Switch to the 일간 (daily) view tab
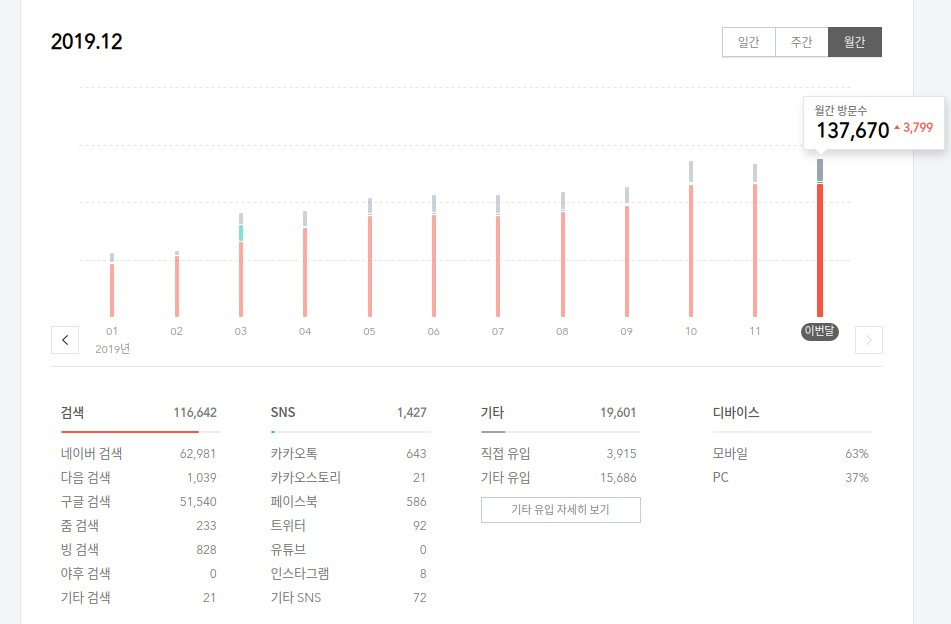Image resolution: width=951 pixels, height=624 pixels. point(747,42)
